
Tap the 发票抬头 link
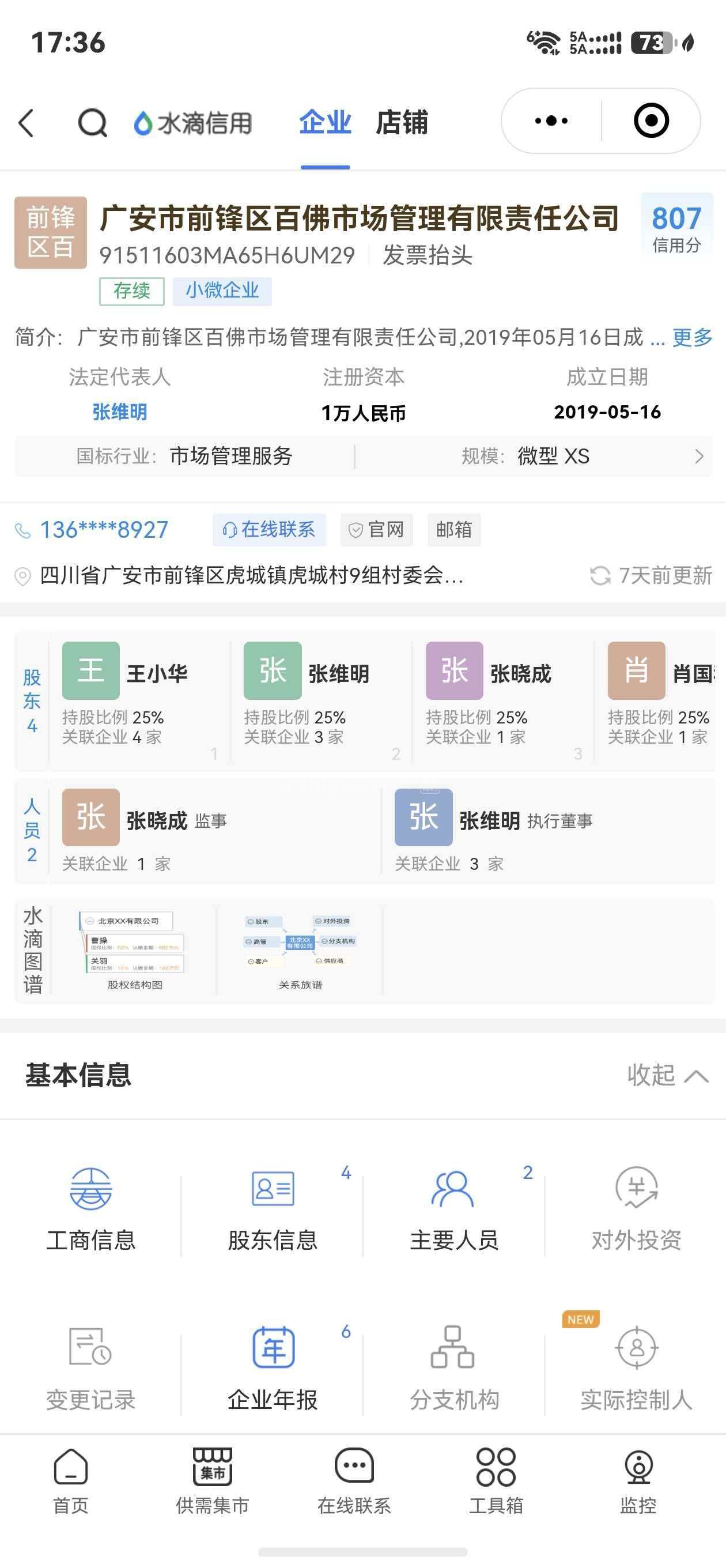click(x=427, y=255)
